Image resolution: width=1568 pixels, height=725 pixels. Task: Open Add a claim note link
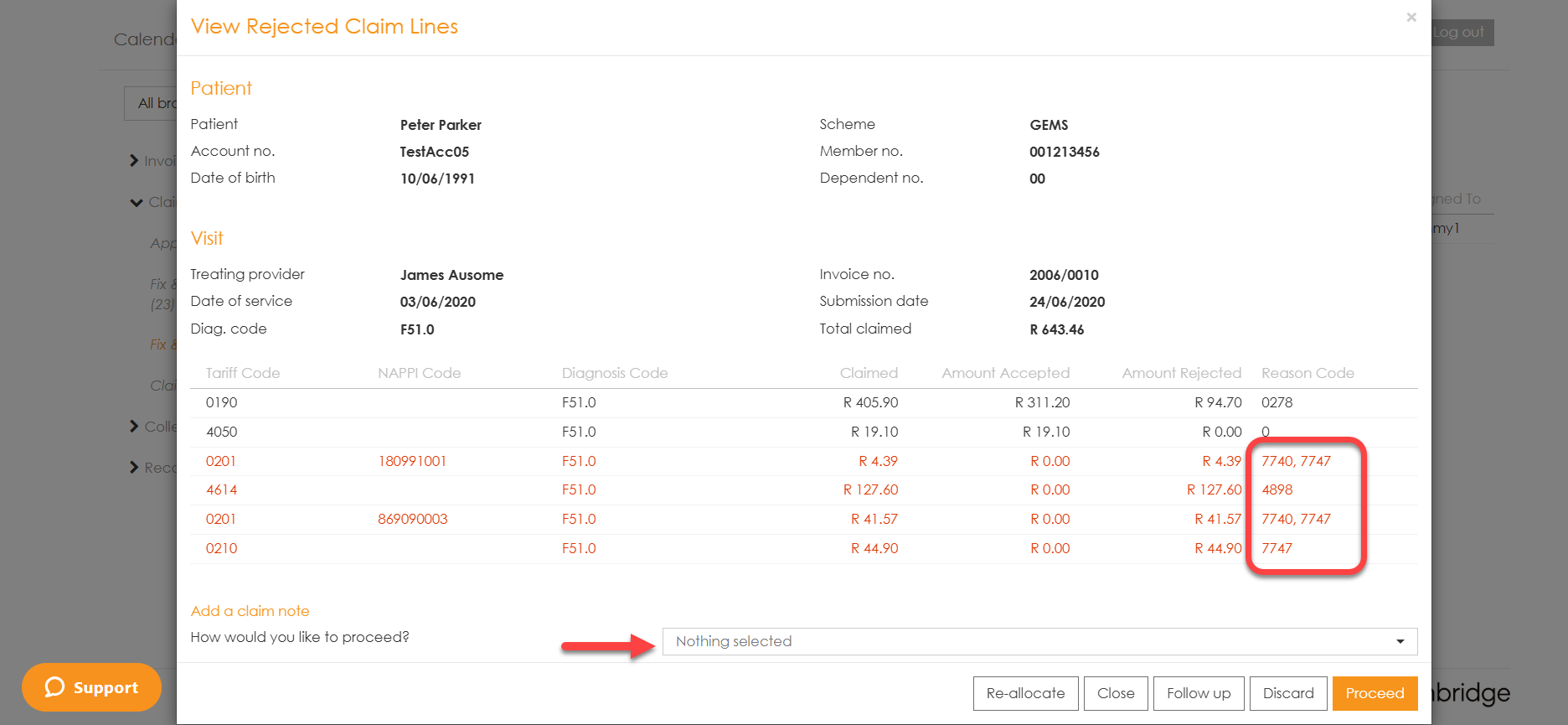click(250, 611)
